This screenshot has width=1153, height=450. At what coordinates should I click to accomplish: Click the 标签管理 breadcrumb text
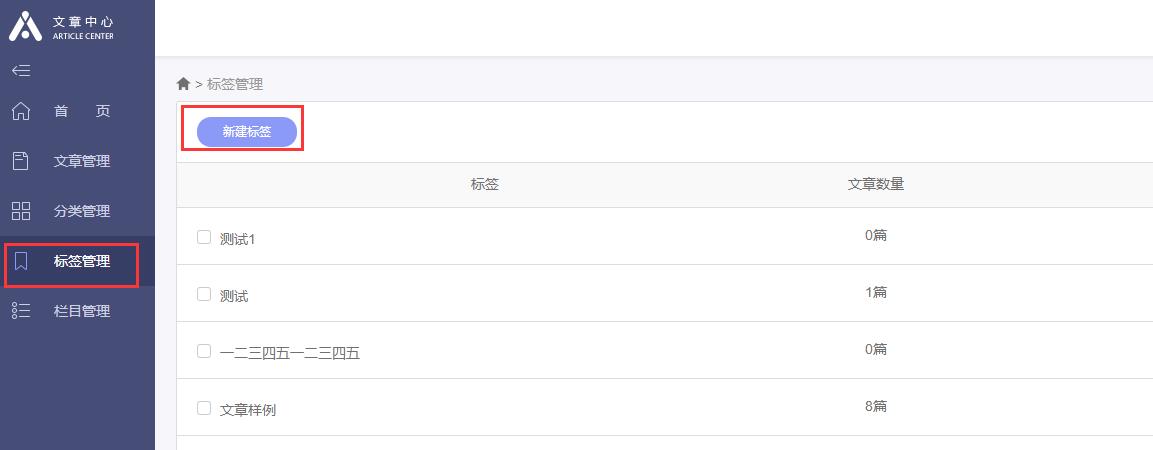point(235,85)
